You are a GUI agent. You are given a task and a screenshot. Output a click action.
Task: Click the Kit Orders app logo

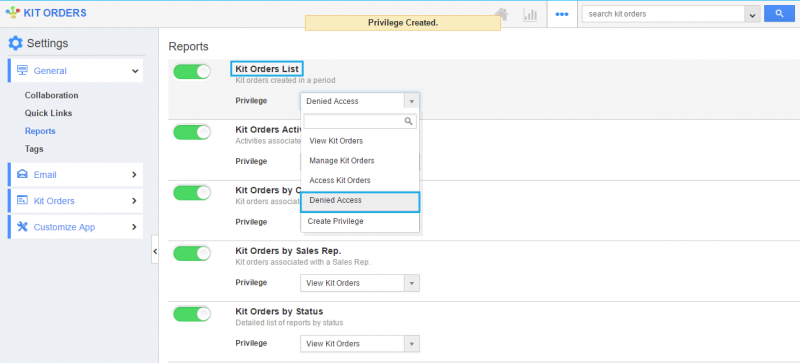click(x=13, y=13)
